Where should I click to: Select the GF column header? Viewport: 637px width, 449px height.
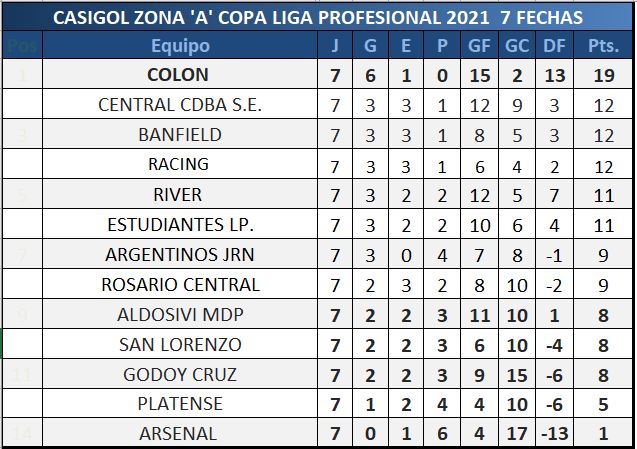(x=478, y=46)
